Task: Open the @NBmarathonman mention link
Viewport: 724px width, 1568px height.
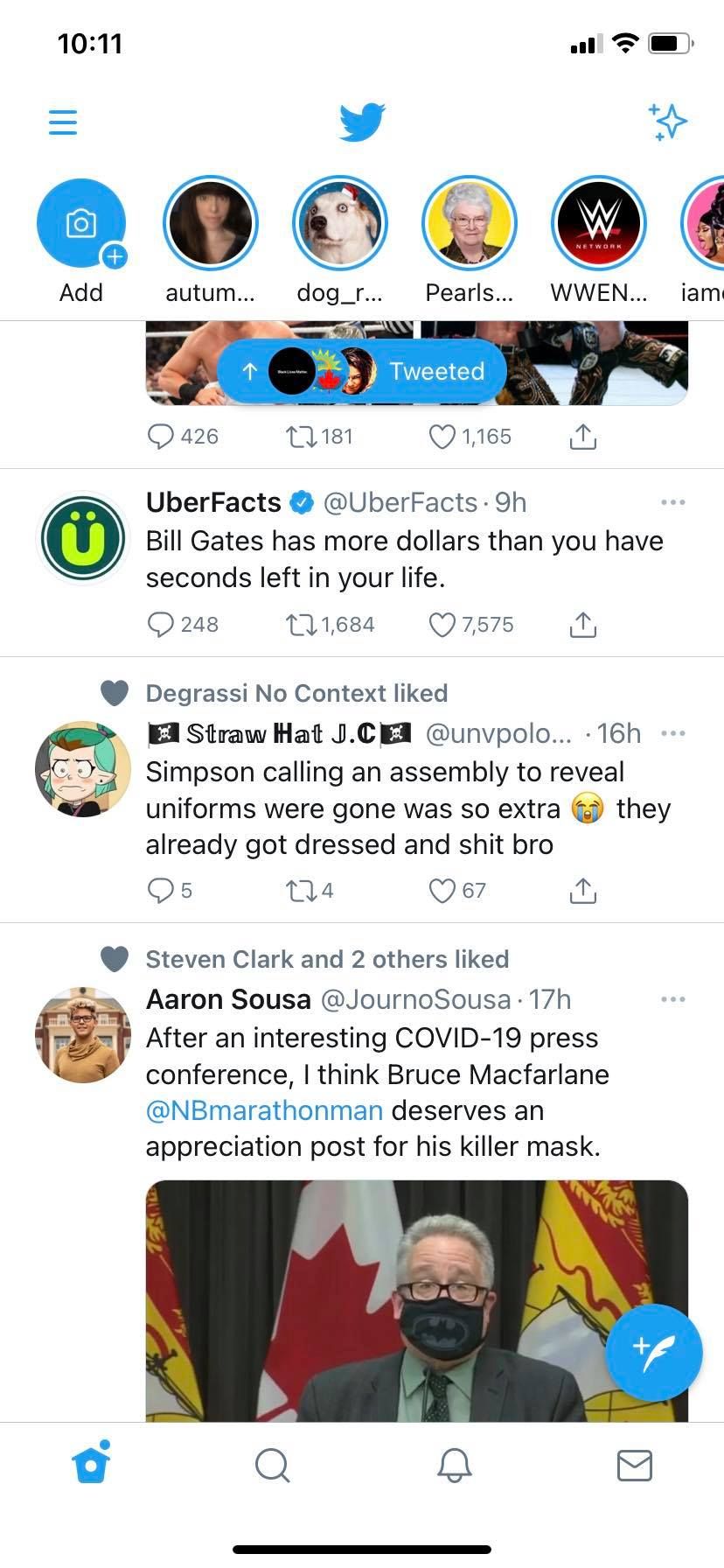Action: tap(264, 1110)
